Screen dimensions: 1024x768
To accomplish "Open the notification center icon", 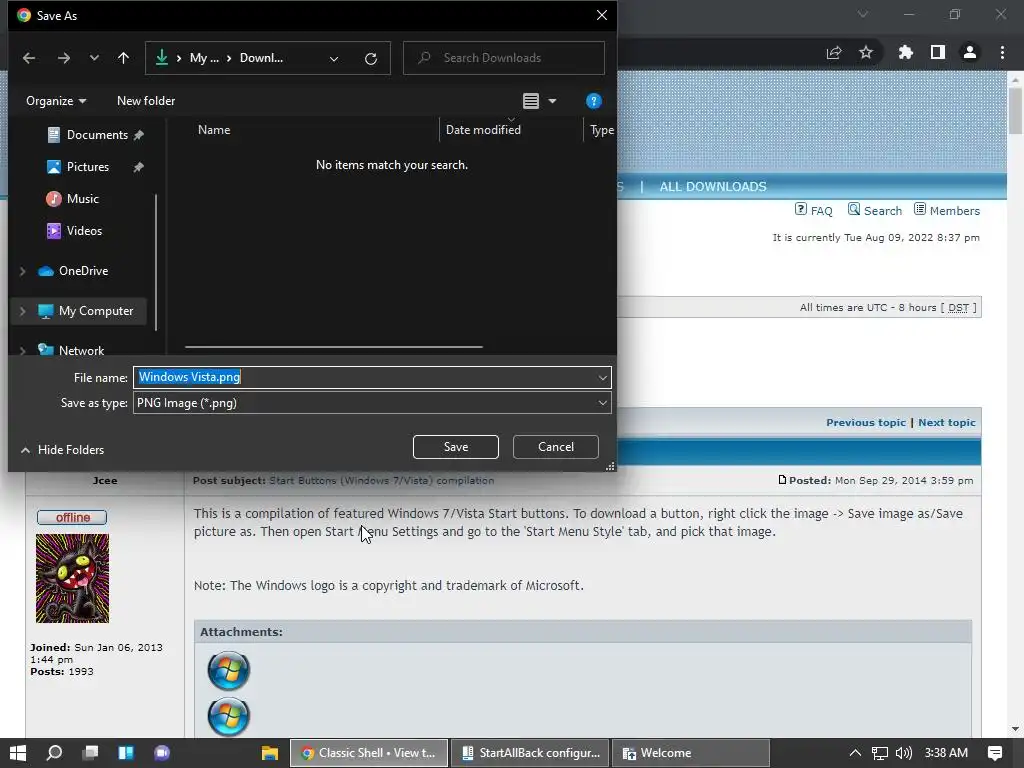I will tap(995, 753).
